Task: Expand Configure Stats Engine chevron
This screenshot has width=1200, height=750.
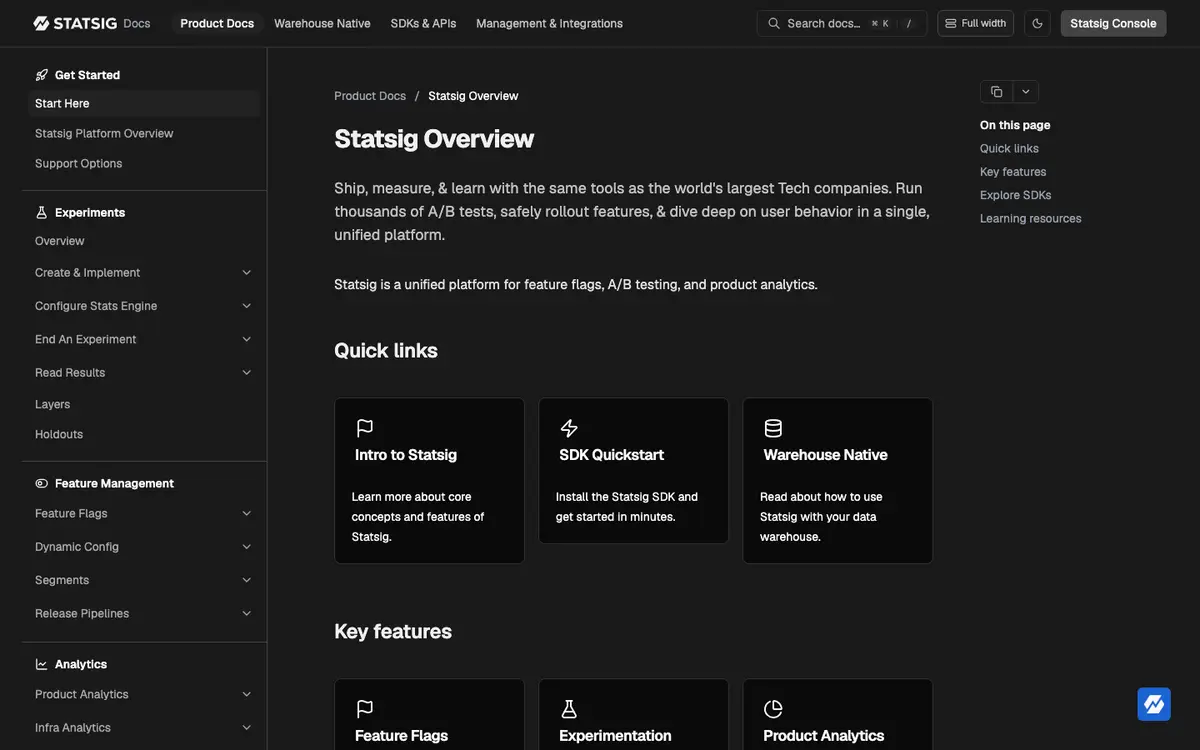Action: click(247, 306)
